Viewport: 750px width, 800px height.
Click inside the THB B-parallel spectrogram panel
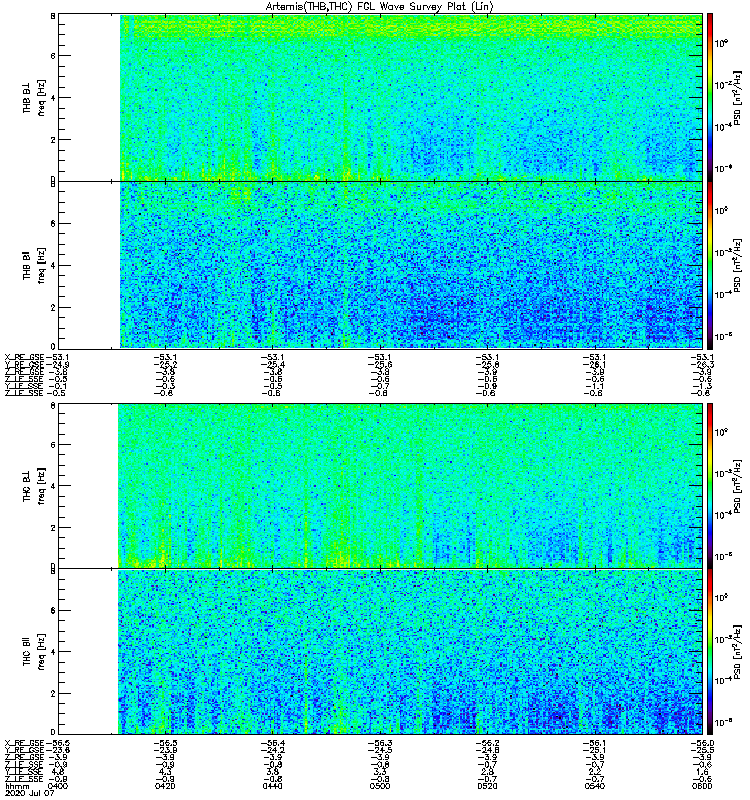coord(380,265)
